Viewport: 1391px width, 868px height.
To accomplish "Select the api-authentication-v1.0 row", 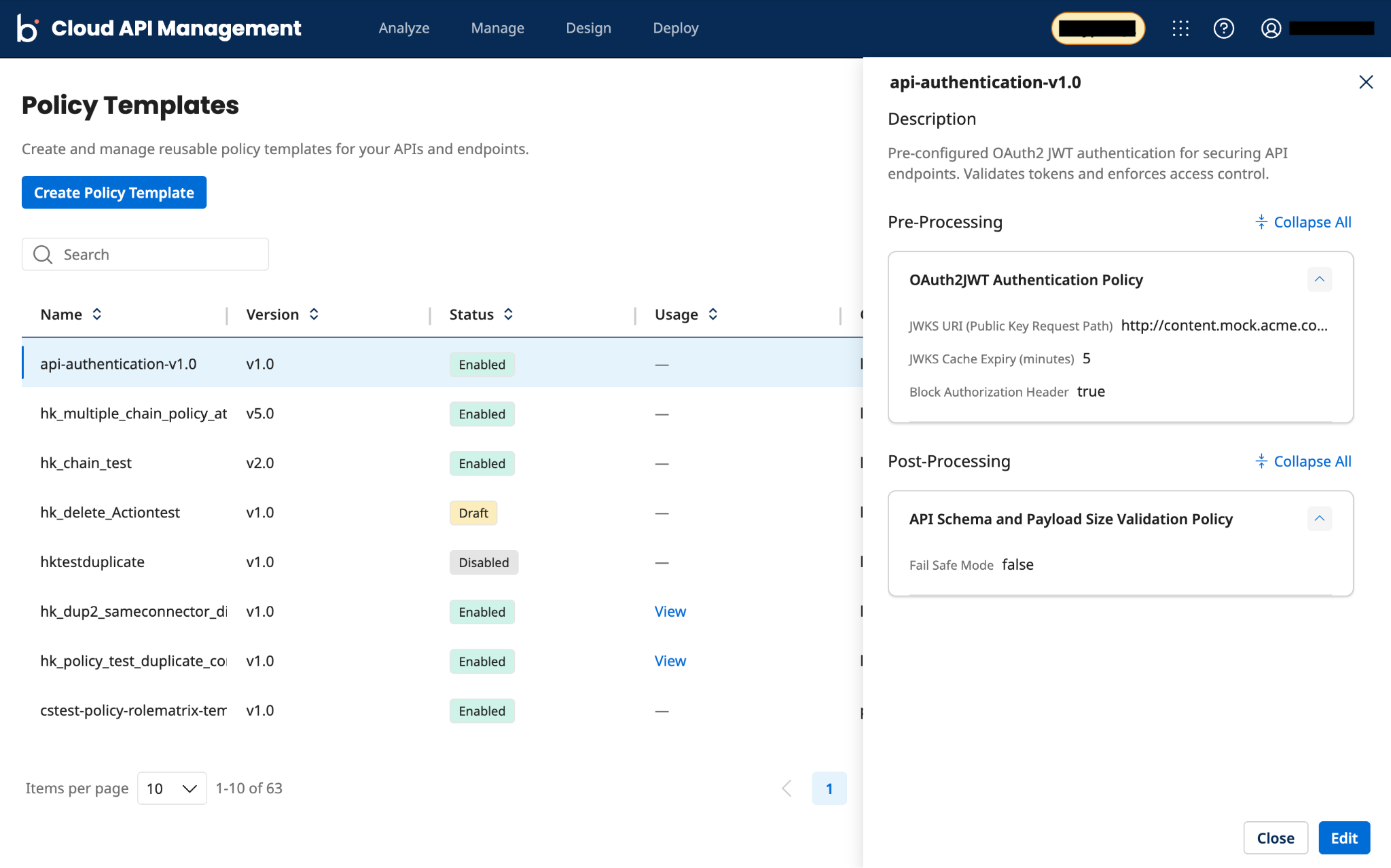I will pyautogui.click(x=442, y=364).
